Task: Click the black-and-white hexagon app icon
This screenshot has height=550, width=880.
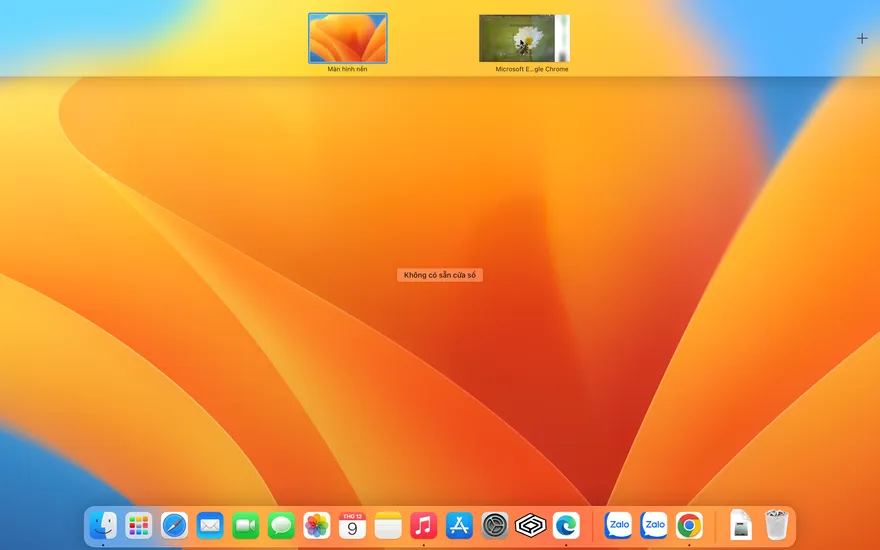Action: click(530, 526)
